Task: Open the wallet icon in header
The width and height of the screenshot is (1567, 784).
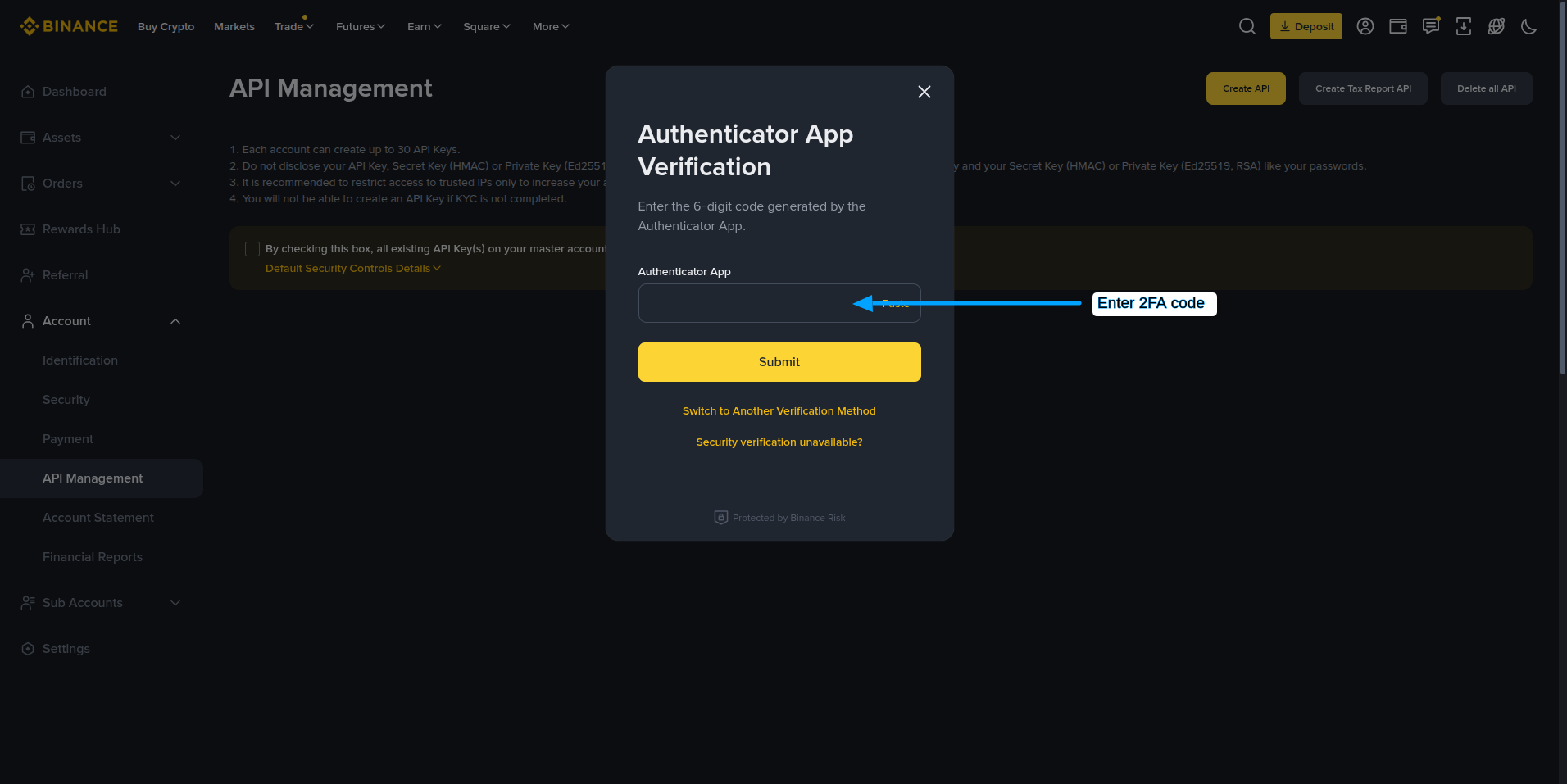Action: [x=1398, y=26]
